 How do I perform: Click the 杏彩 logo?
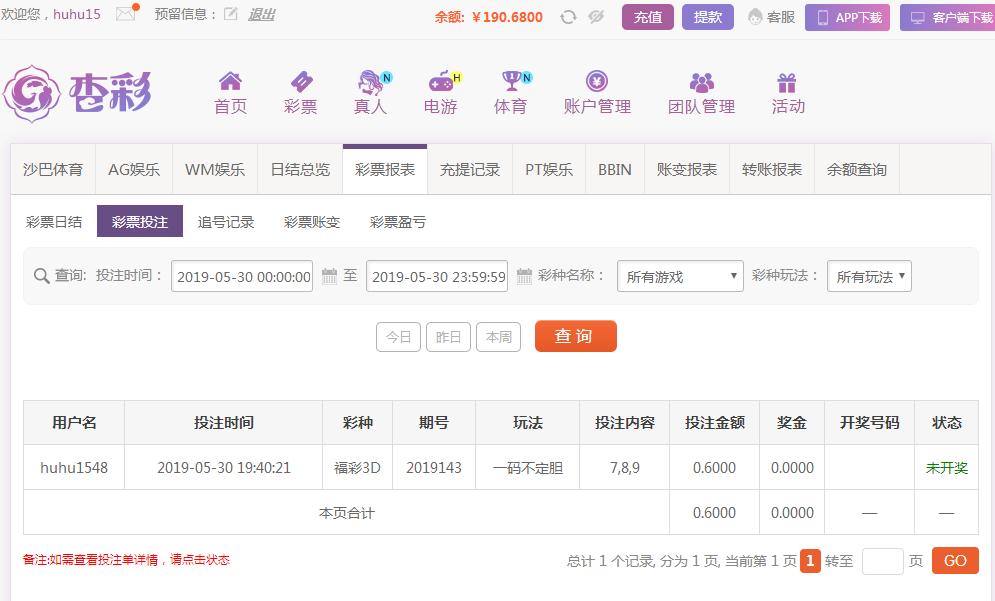tap(77, 93)
